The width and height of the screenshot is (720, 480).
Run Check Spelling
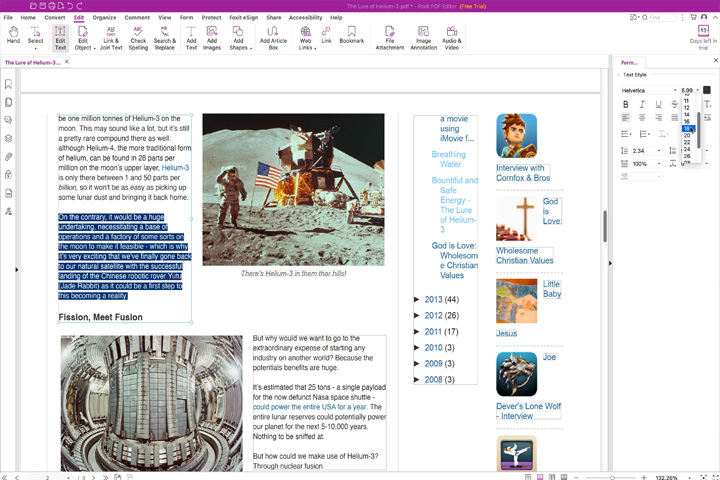tap(138, 38)
